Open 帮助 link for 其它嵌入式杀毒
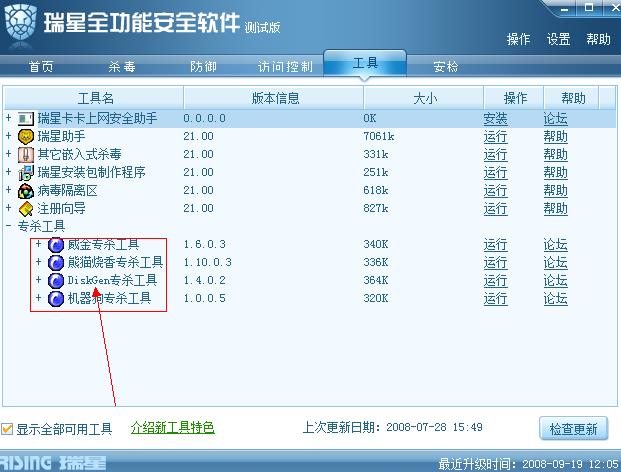This screenshot has width=621, height=472. (556, 155)
